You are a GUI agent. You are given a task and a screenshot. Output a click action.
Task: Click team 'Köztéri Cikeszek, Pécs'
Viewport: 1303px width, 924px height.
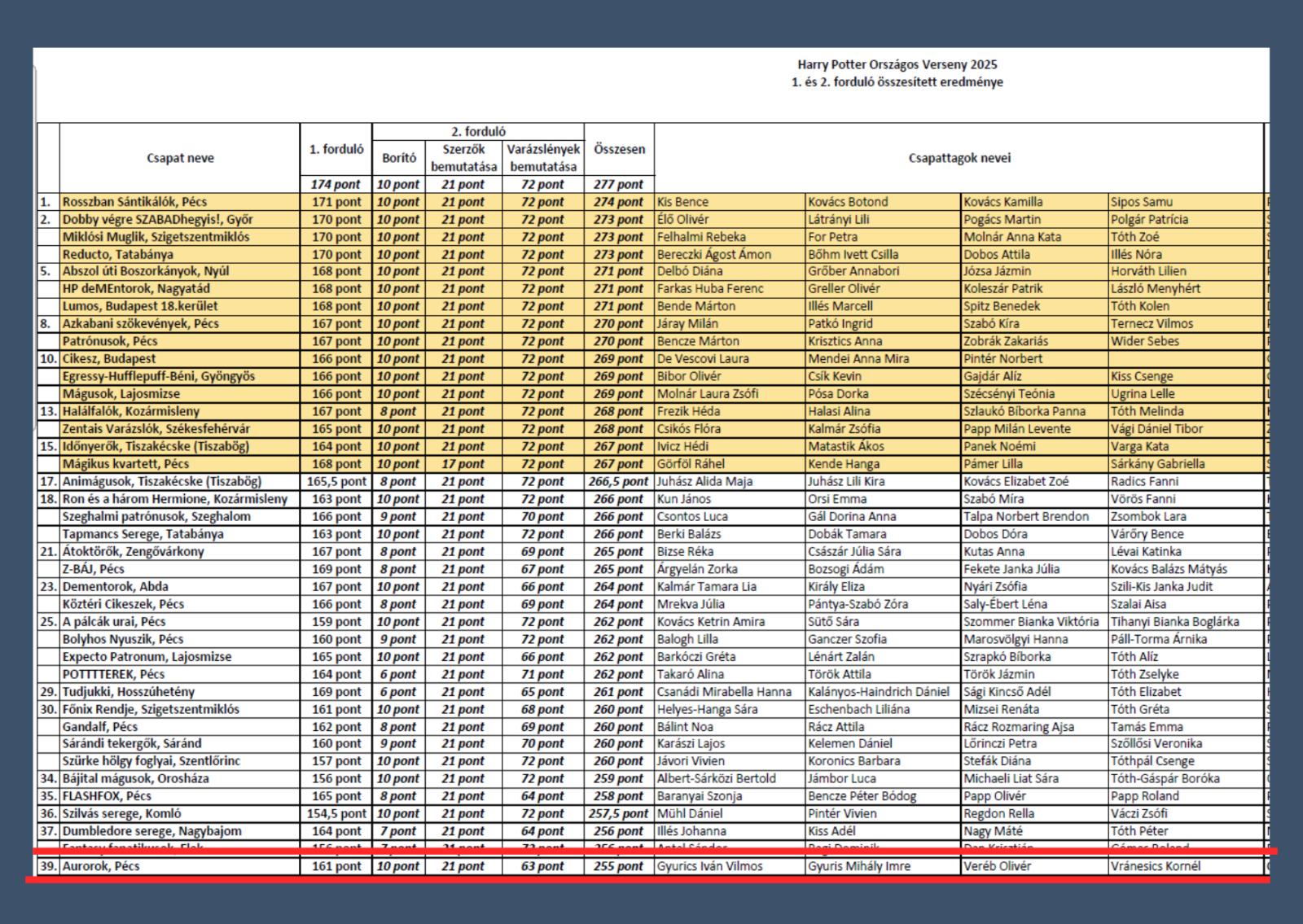123,604
